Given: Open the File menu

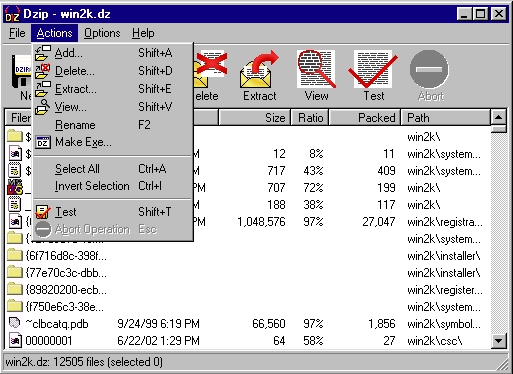Looking at the screenshot, I should 17,33.
